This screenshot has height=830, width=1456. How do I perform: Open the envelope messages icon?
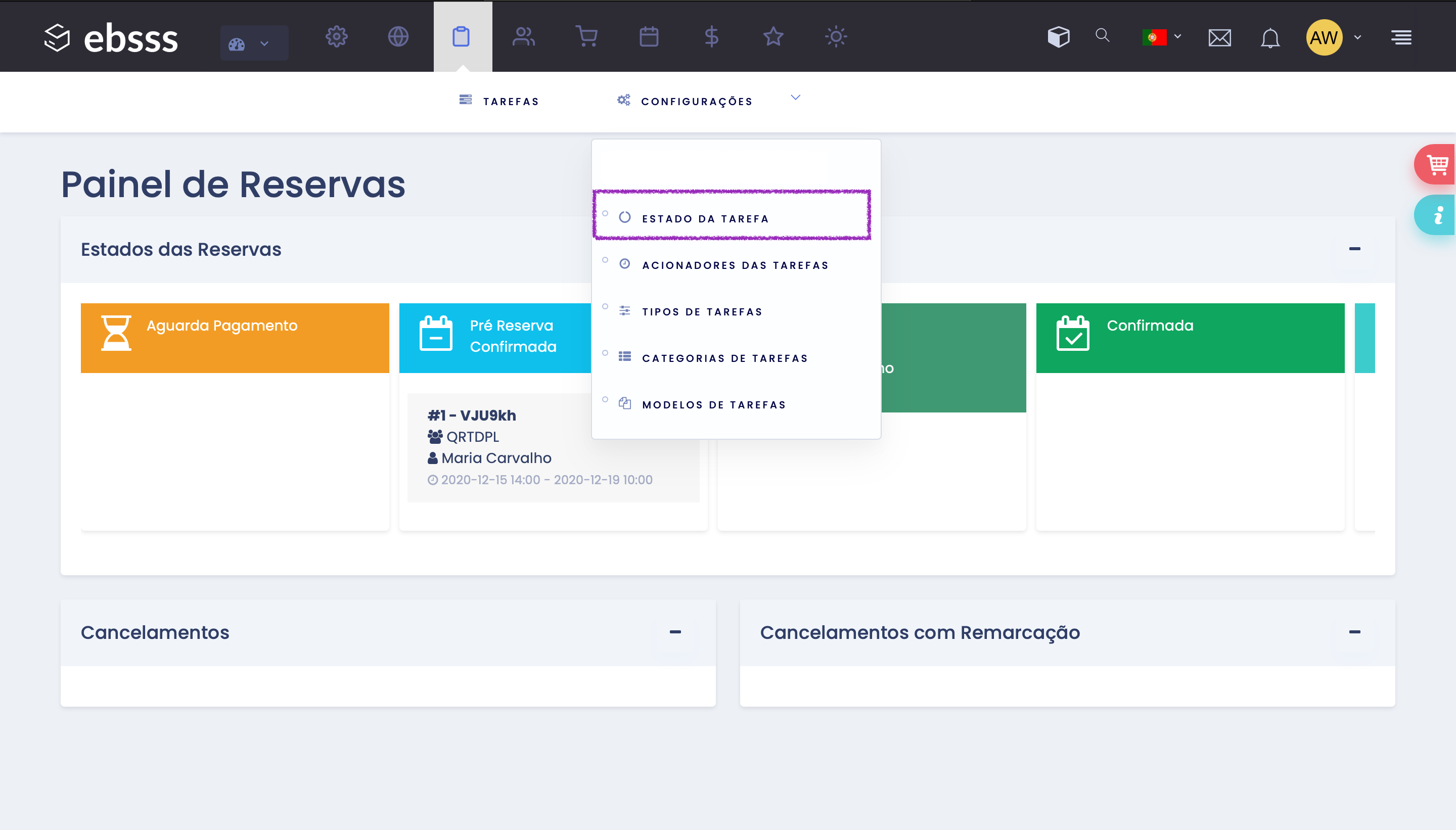(x=1219, y=38)
